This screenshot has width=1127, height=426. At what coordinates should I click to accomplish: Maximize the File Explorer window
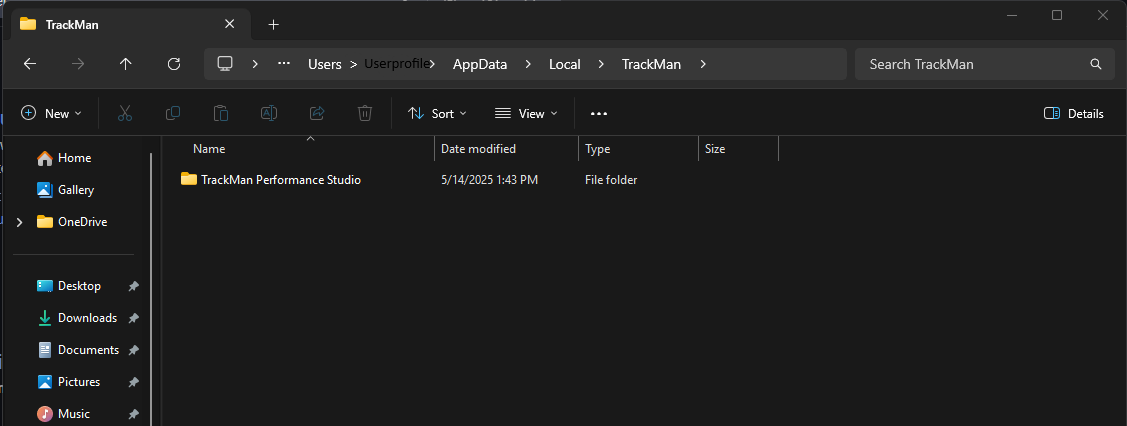click(x=1057, y=15)
